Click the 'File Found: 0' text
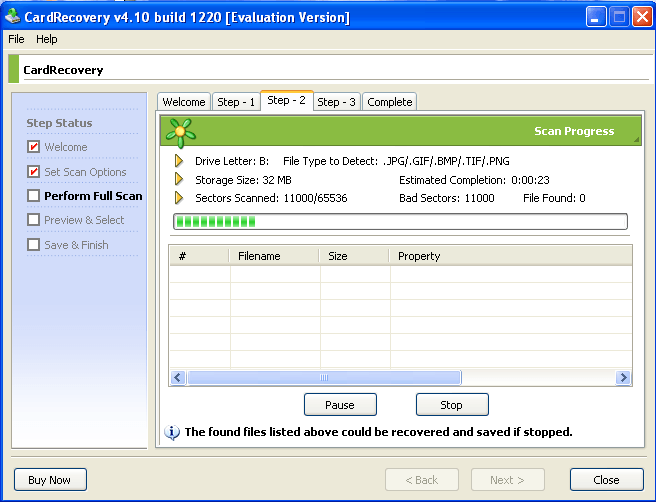This screenshot has width=656, height=502. pyautogui.click(x=554, y=198)
